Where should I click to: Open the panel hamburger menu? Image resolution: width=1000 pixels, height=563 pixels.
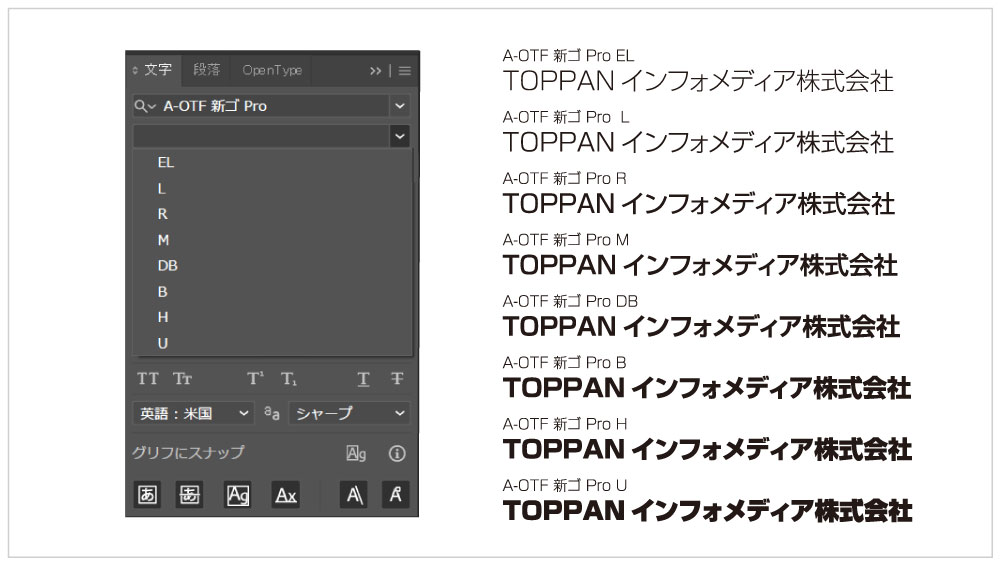pyautogui.click(x=405, y=71)
